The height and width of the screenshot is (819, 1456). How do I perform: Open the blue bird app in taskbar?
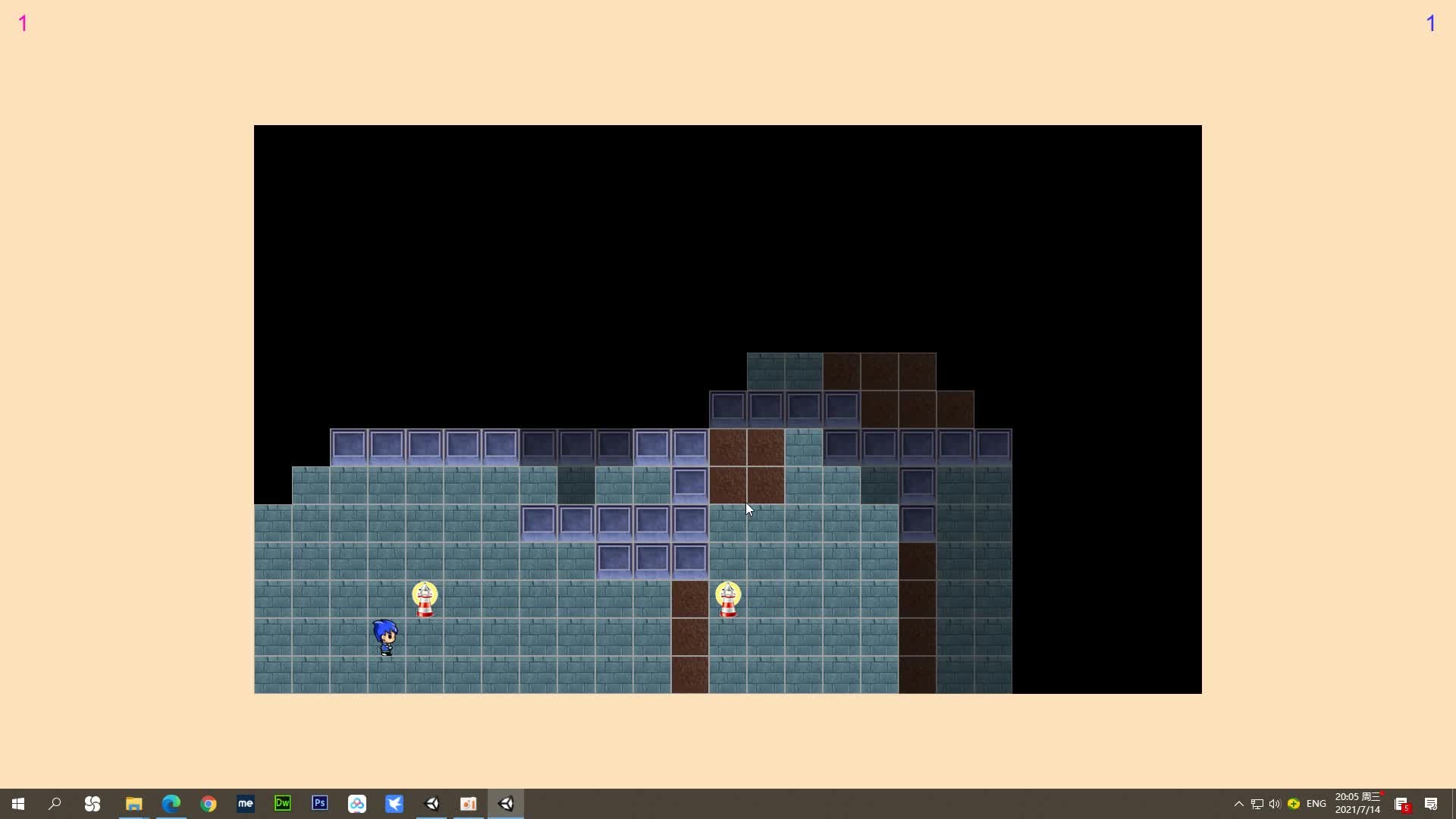pyautogui.click(x=394, y=803)
